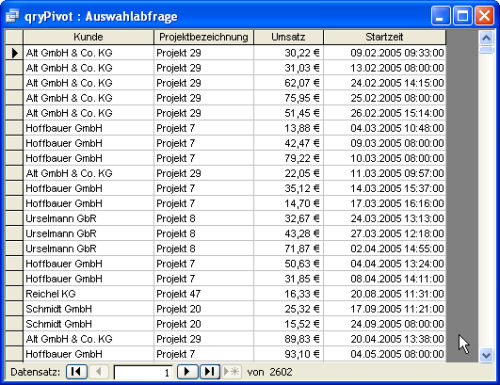
Task: Click the select-all corner box of datasheet
Action: (x=14, y=37)
